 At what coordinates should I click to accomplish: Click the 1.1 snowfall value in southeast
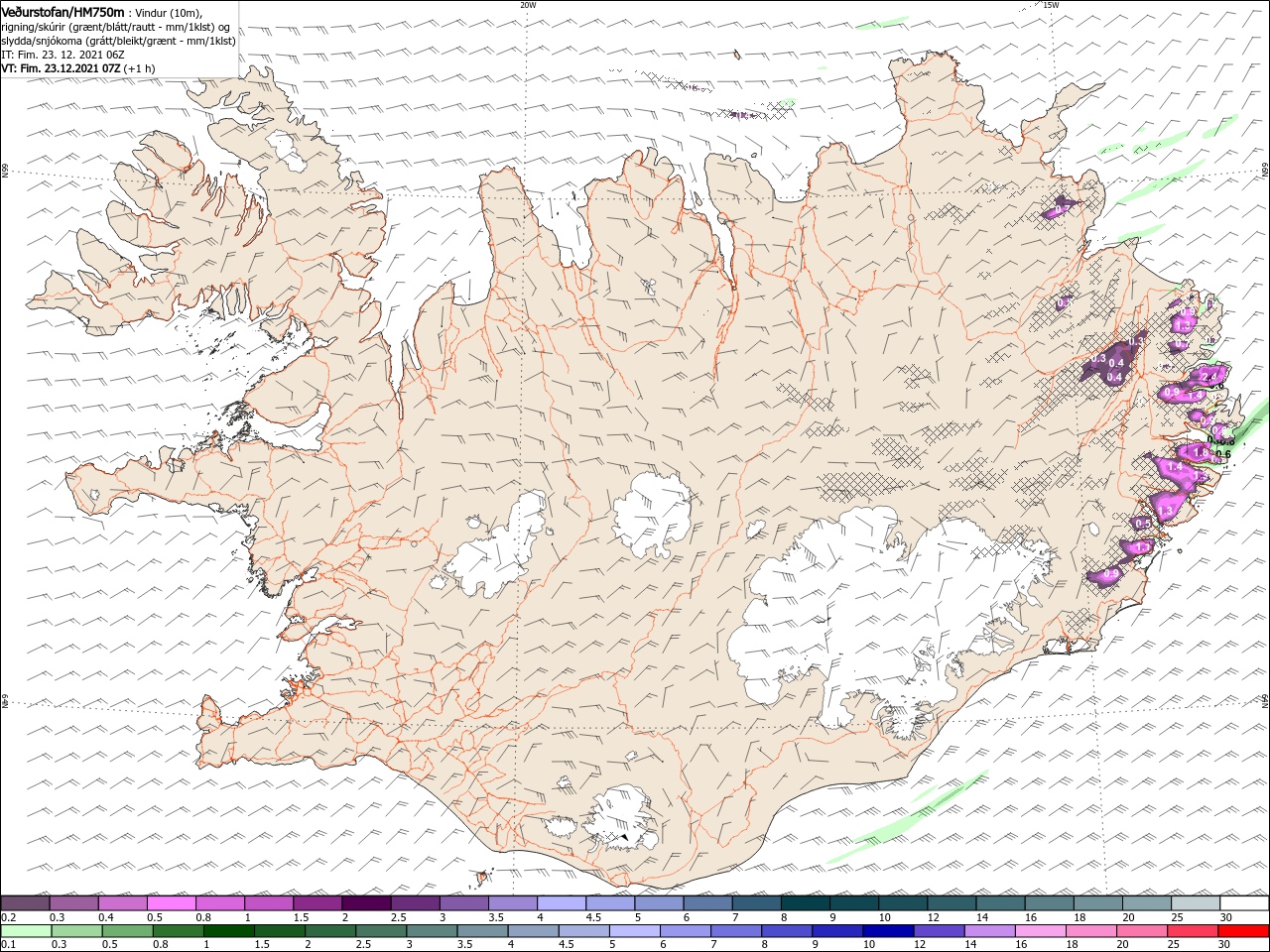click(x=1141, y=547)
